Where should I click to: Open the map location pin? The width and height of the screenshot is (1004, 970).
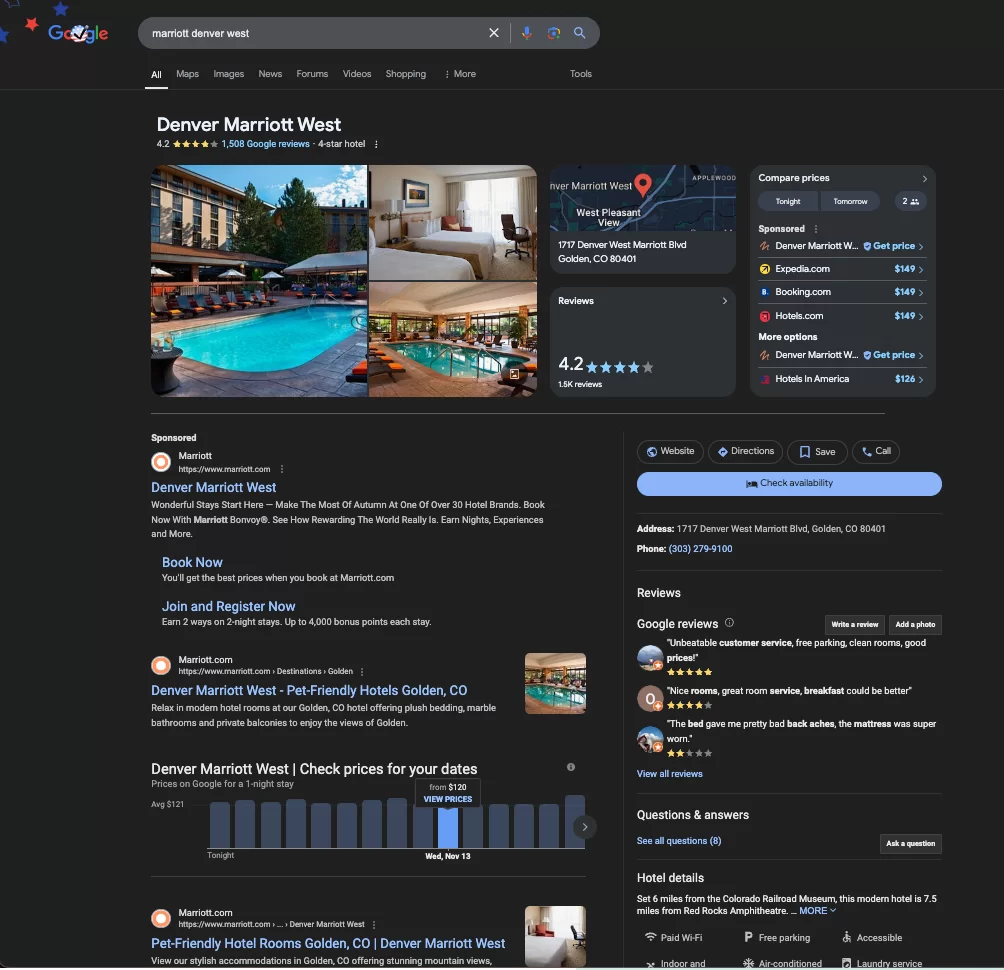643,185
